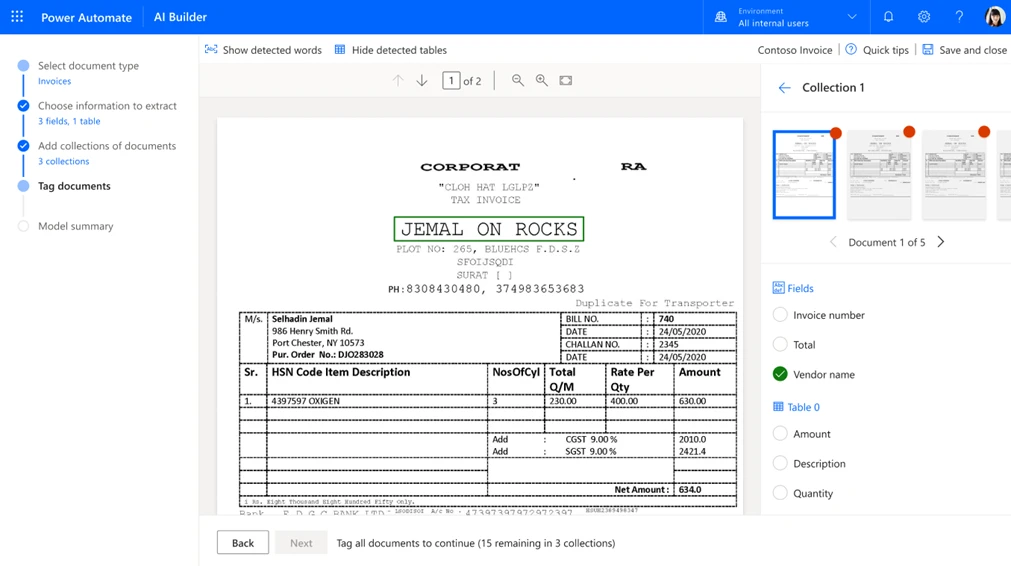
Task: Go to next page down arrow
Action: [x=422, y=80]
